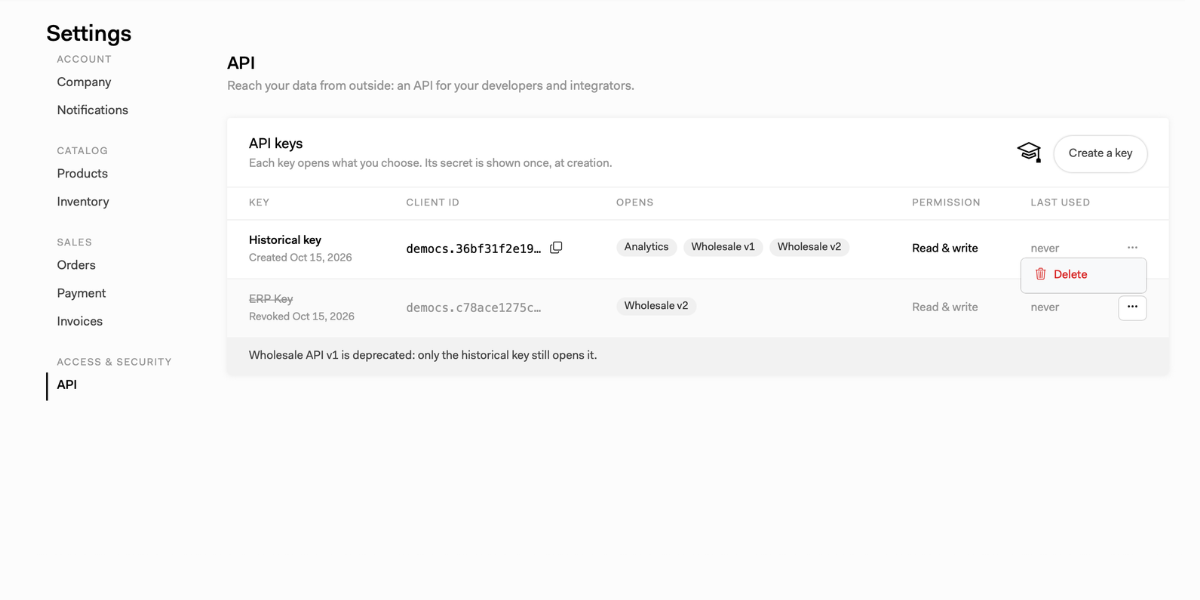The image size is (1200, 600).
Task: Open Notifications settings
Action: (92, 110)
